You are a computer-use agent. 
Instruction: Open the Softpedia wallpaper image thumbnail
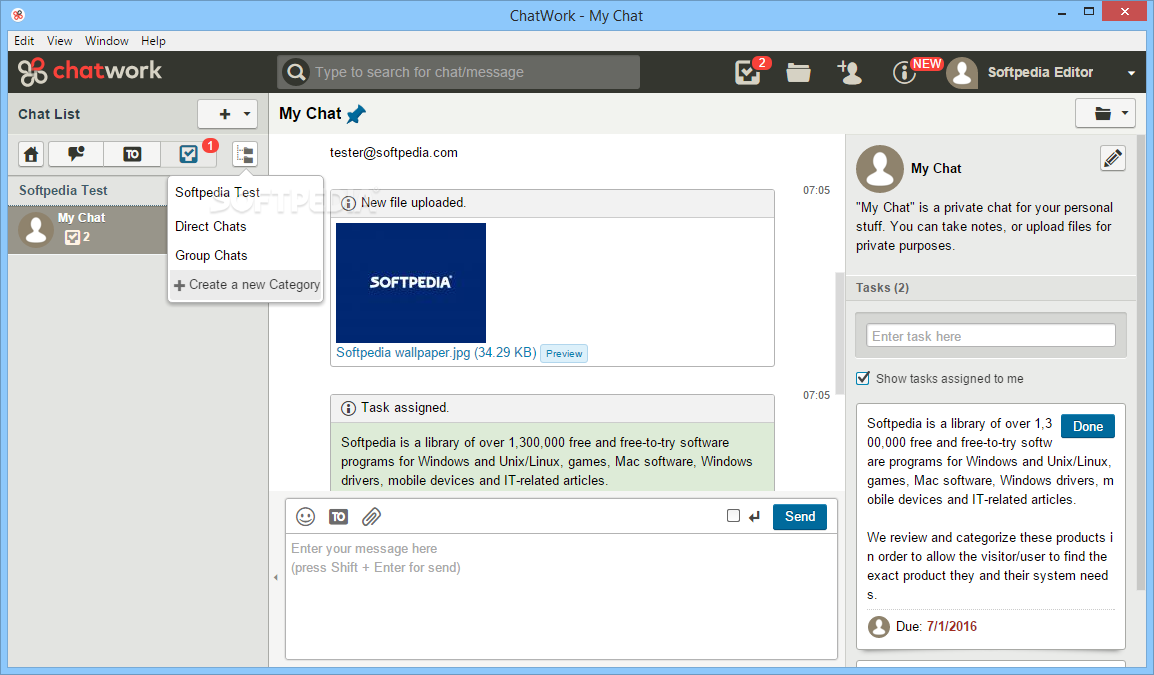coord(411,283)
